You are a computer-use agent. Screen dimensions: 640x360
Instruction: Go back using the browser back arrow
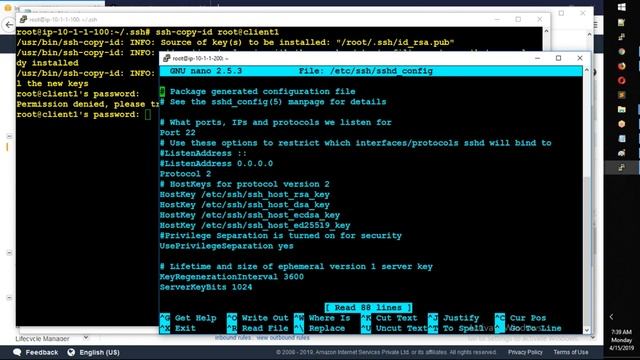(x=9, y=24)
